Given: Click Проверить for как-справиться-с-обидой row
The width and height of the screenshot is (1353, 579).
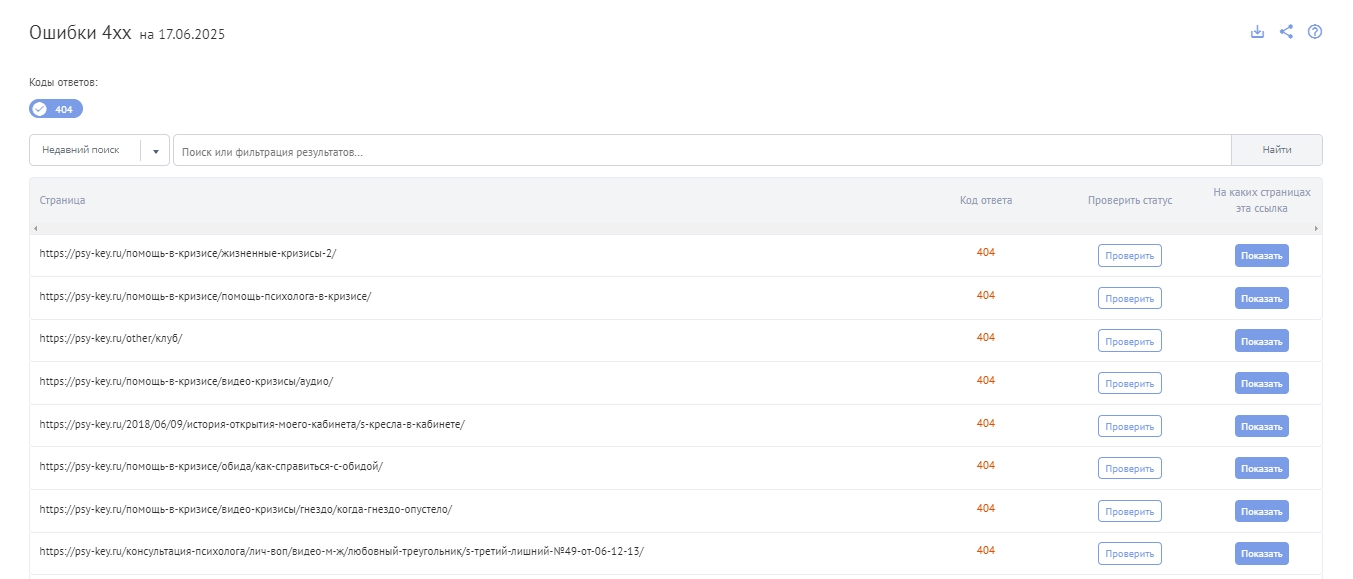Looking at the screenshot, I should (x=1130, y=468).
